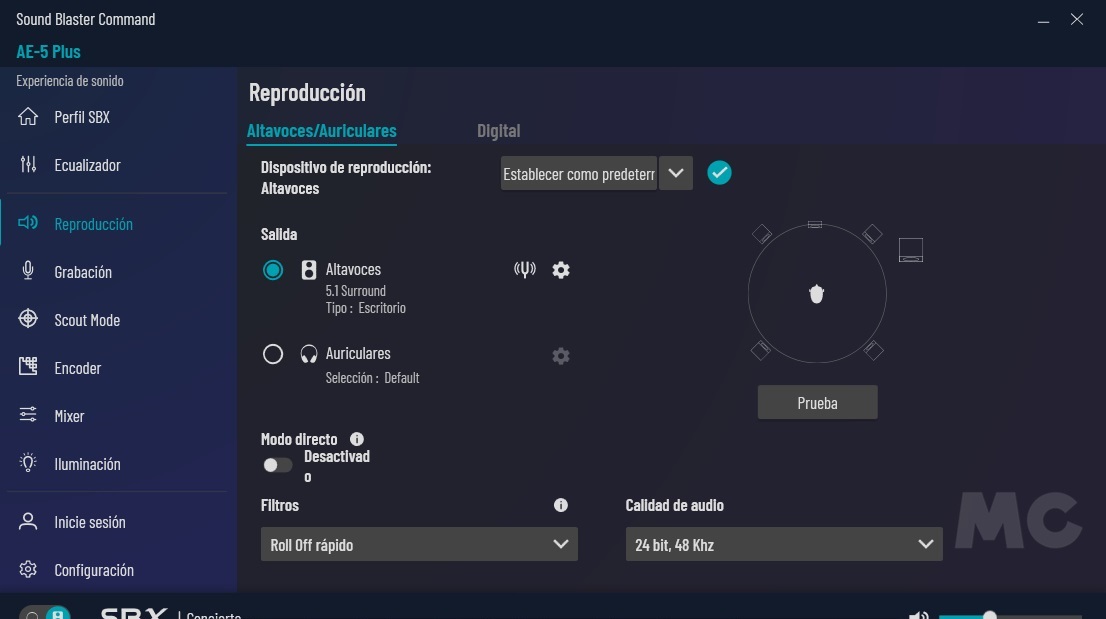1106x619 pixels.
Task: Open the Calidad de audio dropdown
Action: click(783, 545)
